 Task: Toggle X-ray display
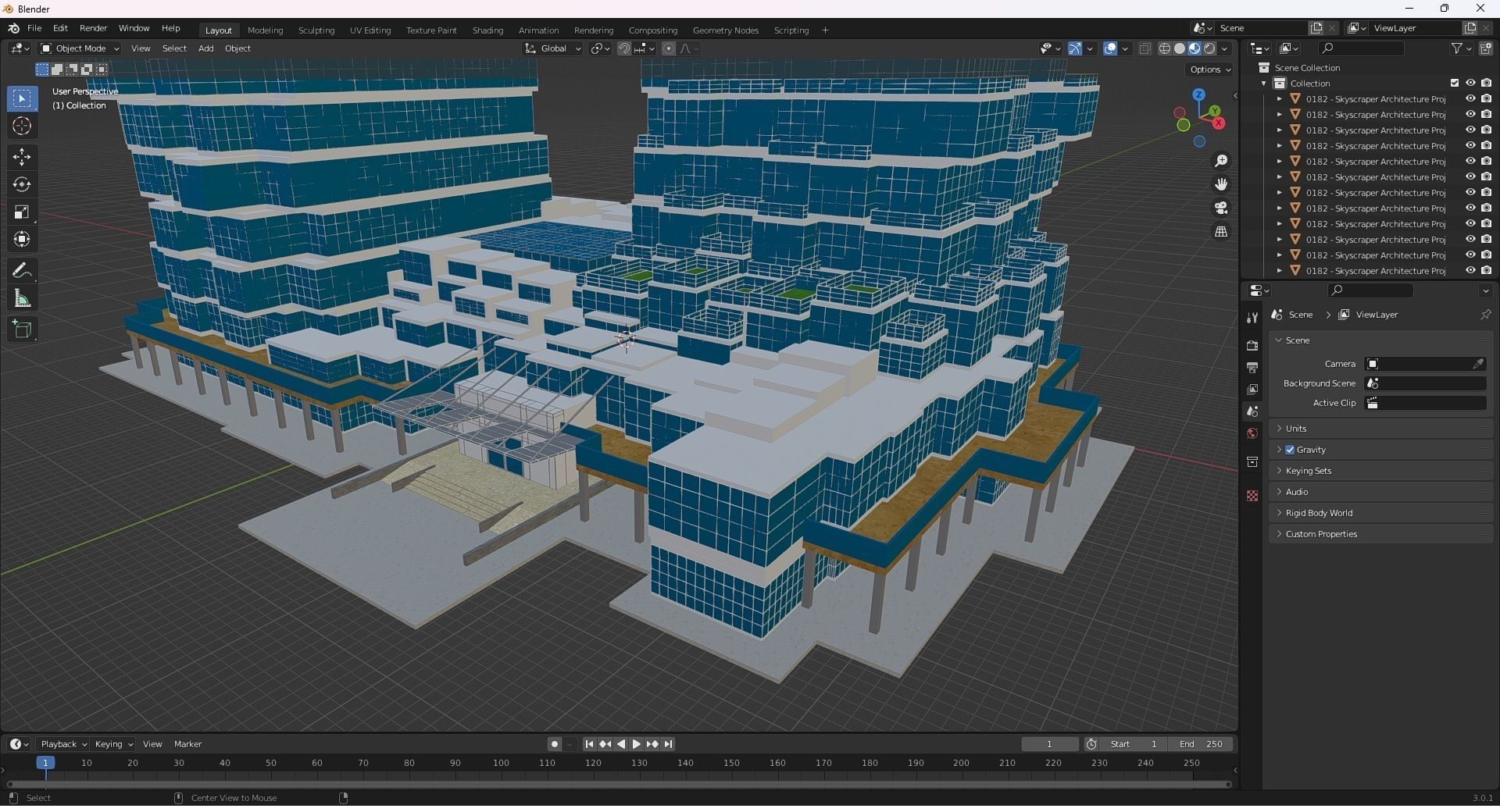click(1145, 48)
